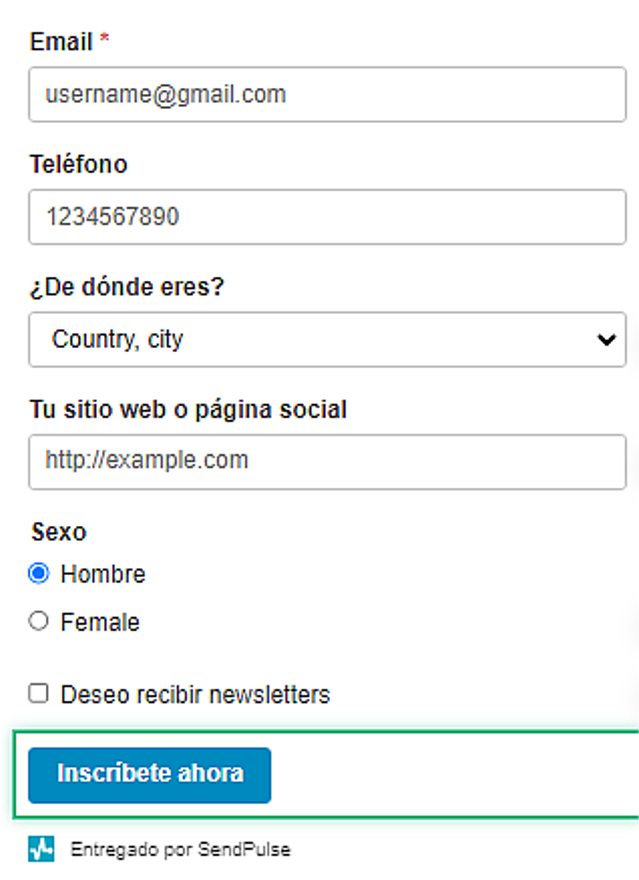Click the red required asterisk beside Email
This screenshot has height=880, width=639.
coord(105,41)
